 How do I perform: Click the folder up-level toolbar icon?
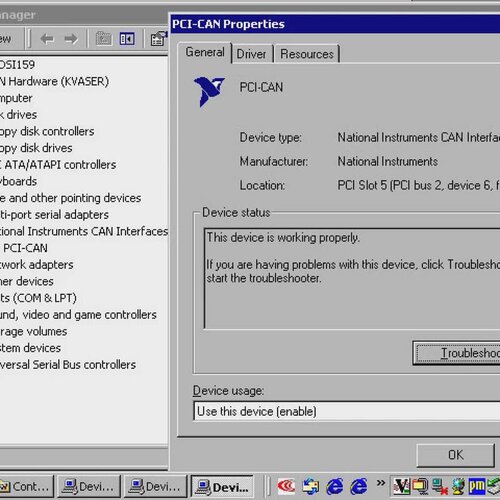click(104, 39)
